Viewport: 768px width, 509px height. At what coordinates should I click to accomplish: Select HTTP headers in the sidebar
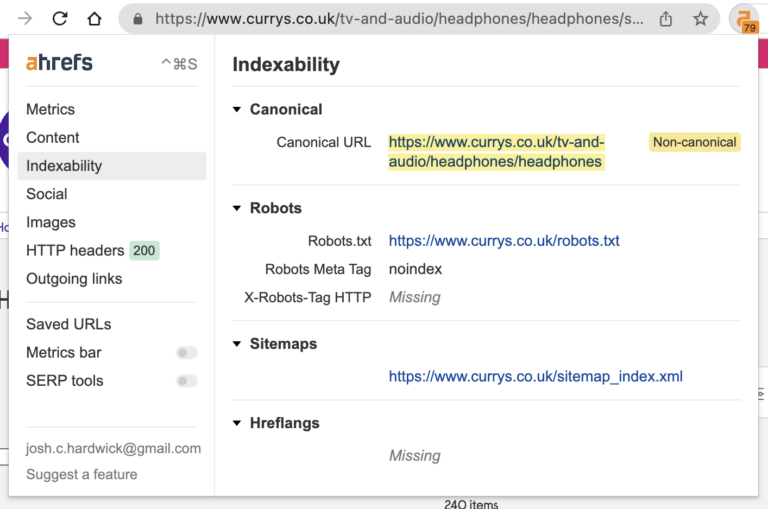tap(75, 251)
